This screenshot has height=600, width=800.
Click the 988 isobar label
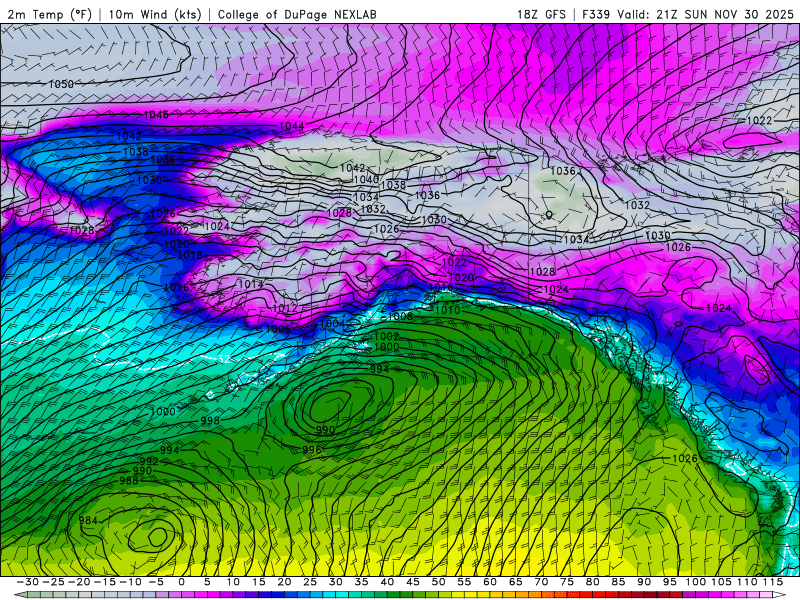click(129, 481)
